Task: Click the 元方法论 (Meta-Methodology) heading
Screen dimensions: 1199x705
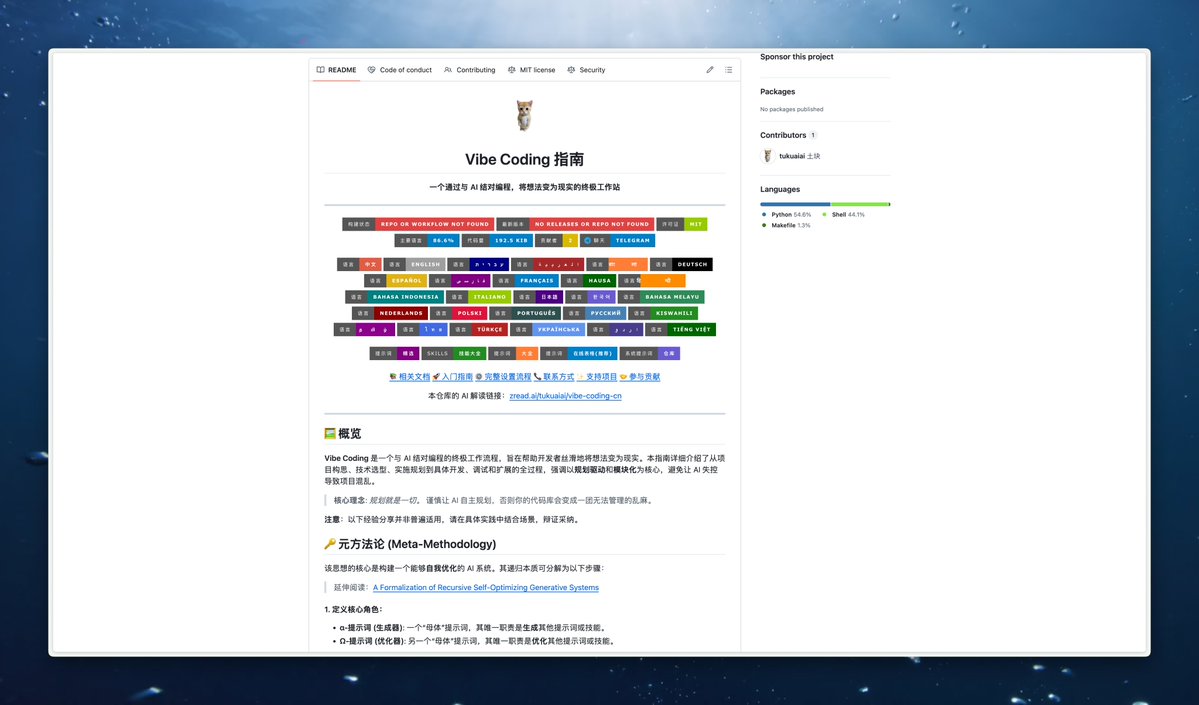Action: (410, 544)
